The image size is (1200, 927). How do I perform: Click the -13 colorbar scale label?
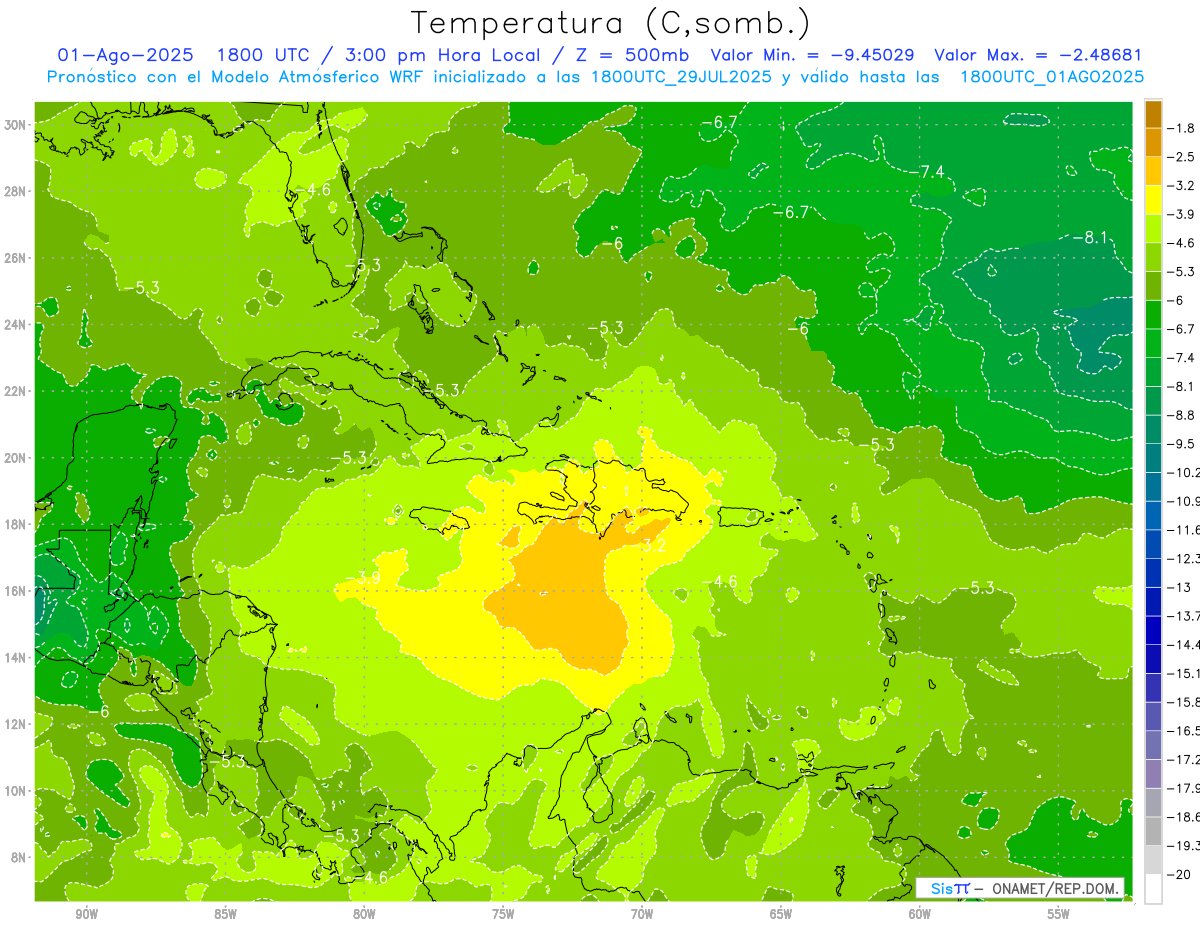pyautogui.click(x=1180, y=587)
